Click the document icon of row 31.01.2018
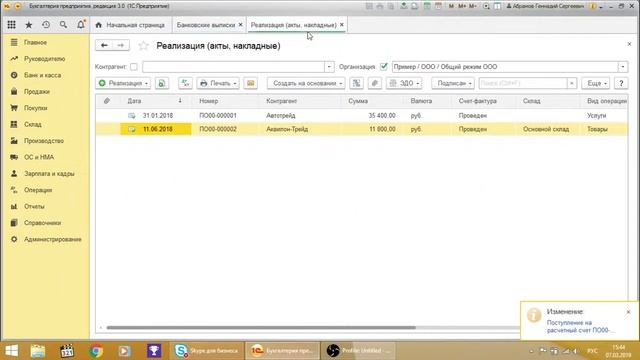Viewport: 640px width, 360px height. pyautogui.click(x=132, y=116)
